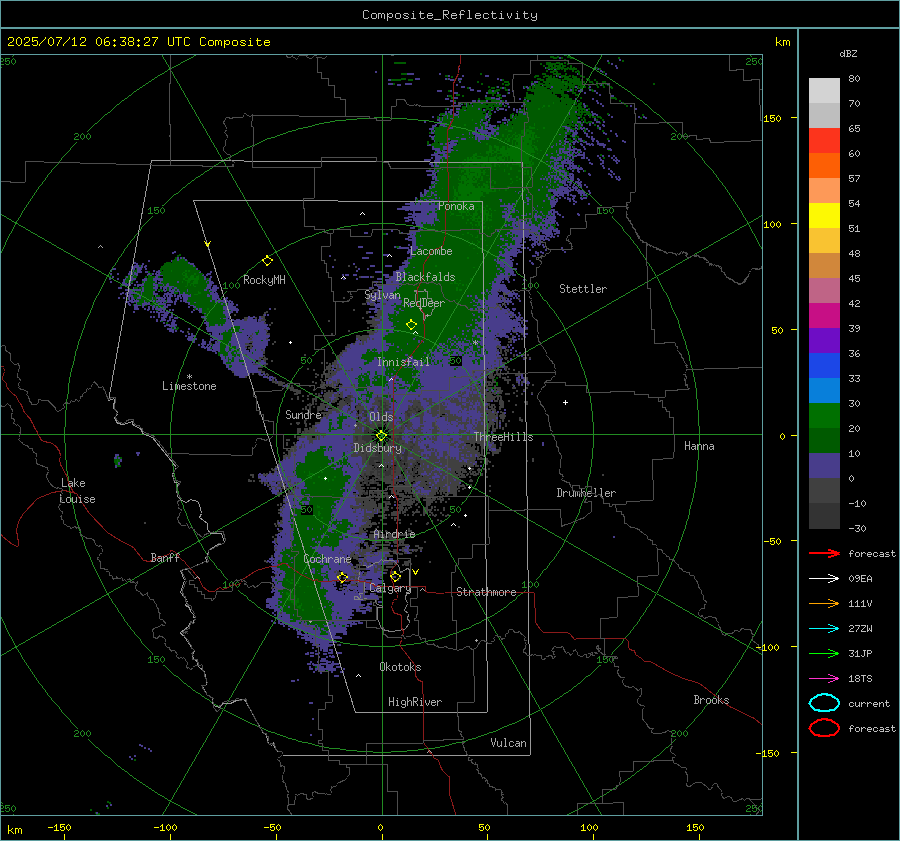Click the cyan current ellipse icon
This screenshot has width=900, height=841.
point(824,703)
